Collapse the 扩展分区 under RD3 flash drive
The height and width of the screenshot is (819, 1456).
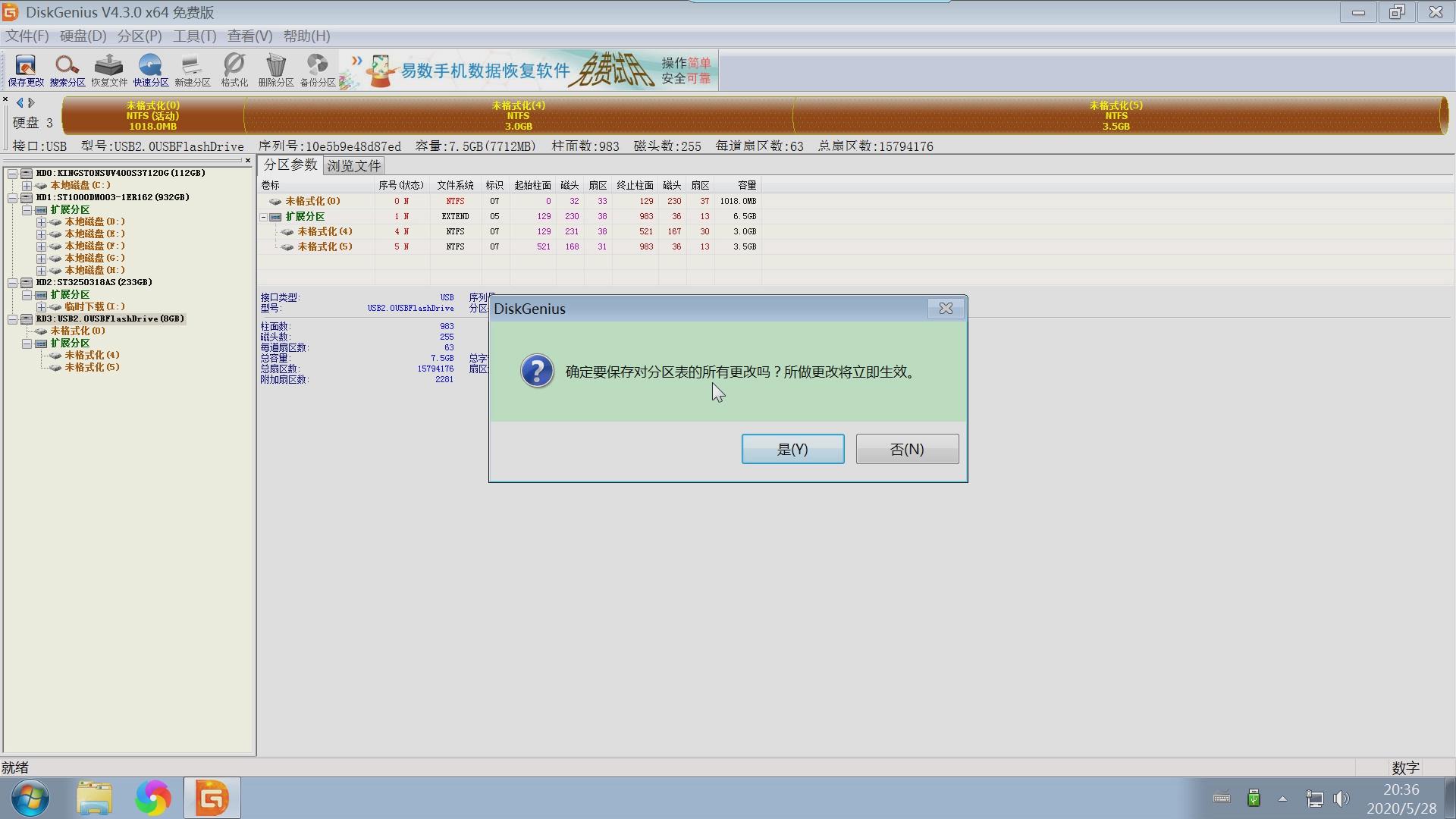pyautogui.click(x=28, y=343)
